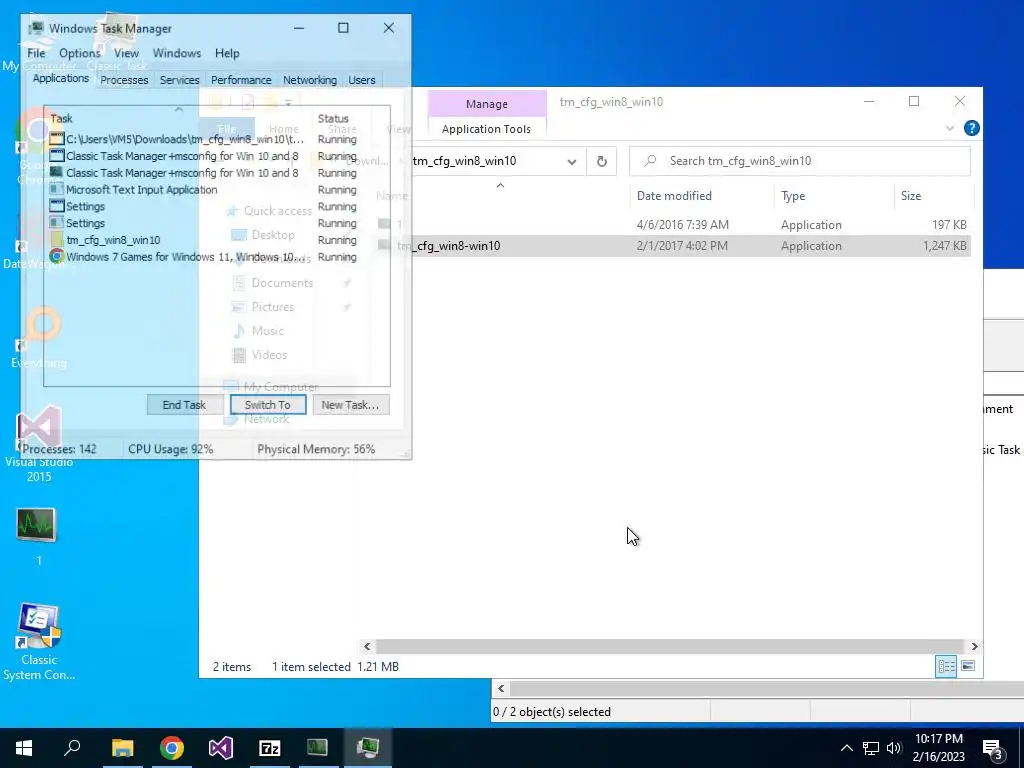Click Application Tools in Explorer ribbon
1024x768 pixels.
click(x=486, y=129)
